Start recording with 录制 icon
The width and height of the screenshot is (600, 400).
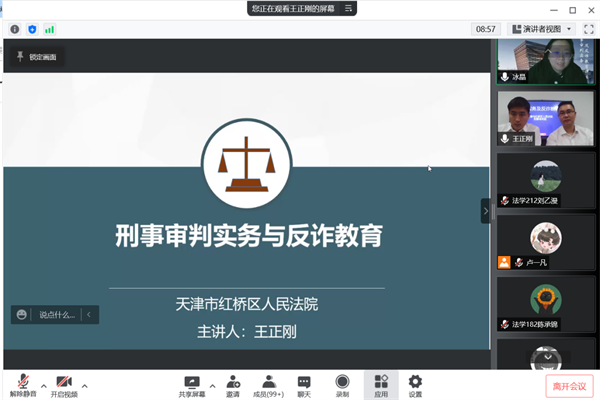tap(342, 382)
